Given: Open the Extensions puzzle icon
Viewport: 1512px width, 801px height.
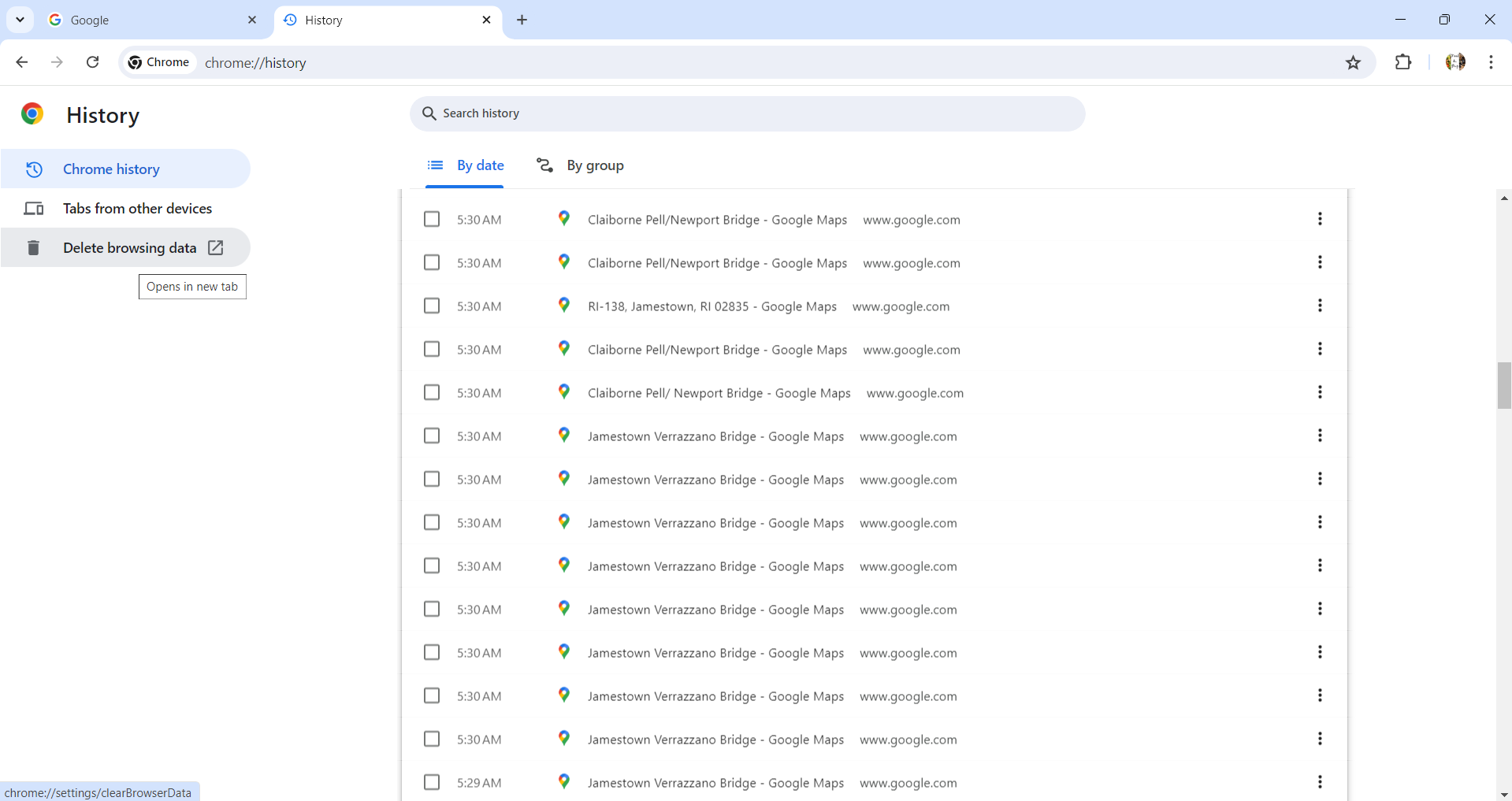Looking at the screenshot, I should tap(1403, 62).
